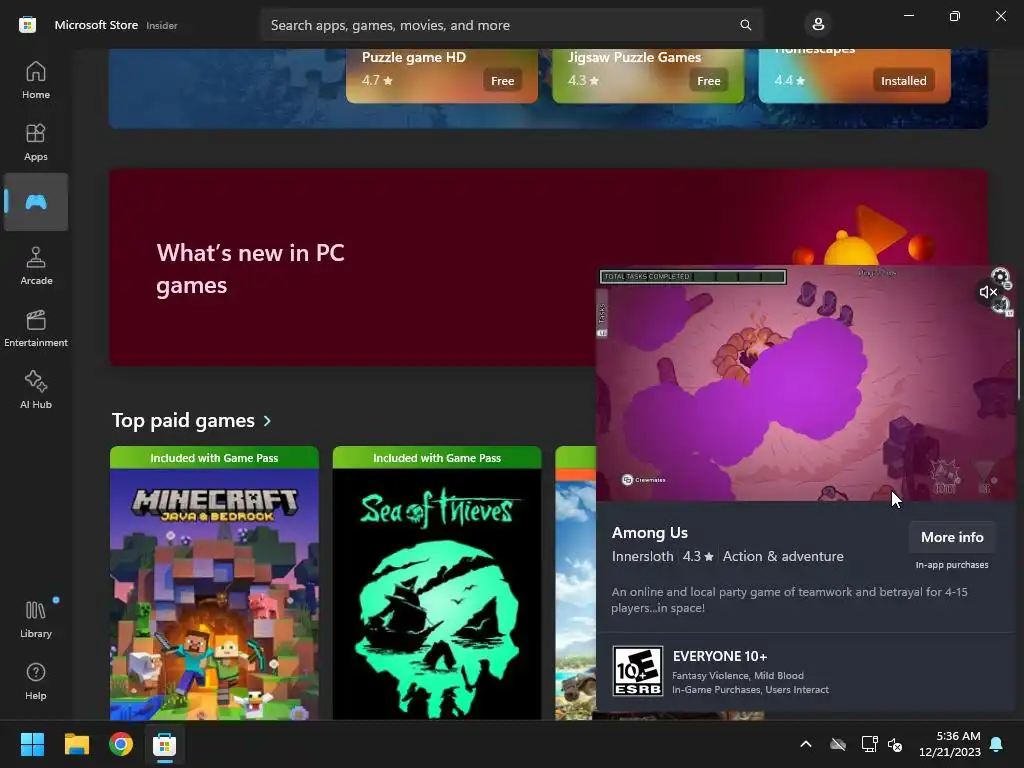Screen dimensions: 1024x768
Task: Click the In-app purchases label
Action: coord(952,565)
